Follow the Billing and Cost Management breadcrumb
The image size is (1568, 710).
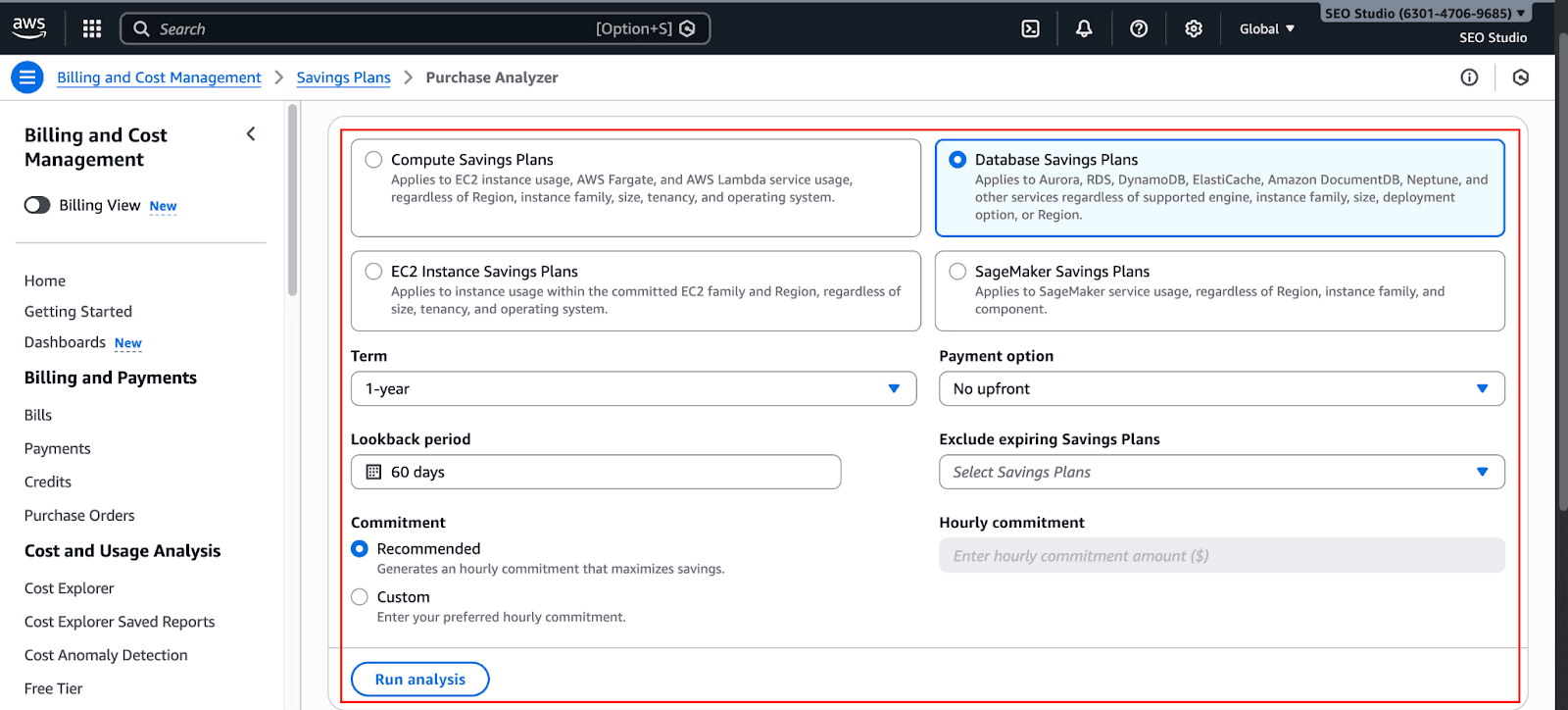tap(159, 77)
